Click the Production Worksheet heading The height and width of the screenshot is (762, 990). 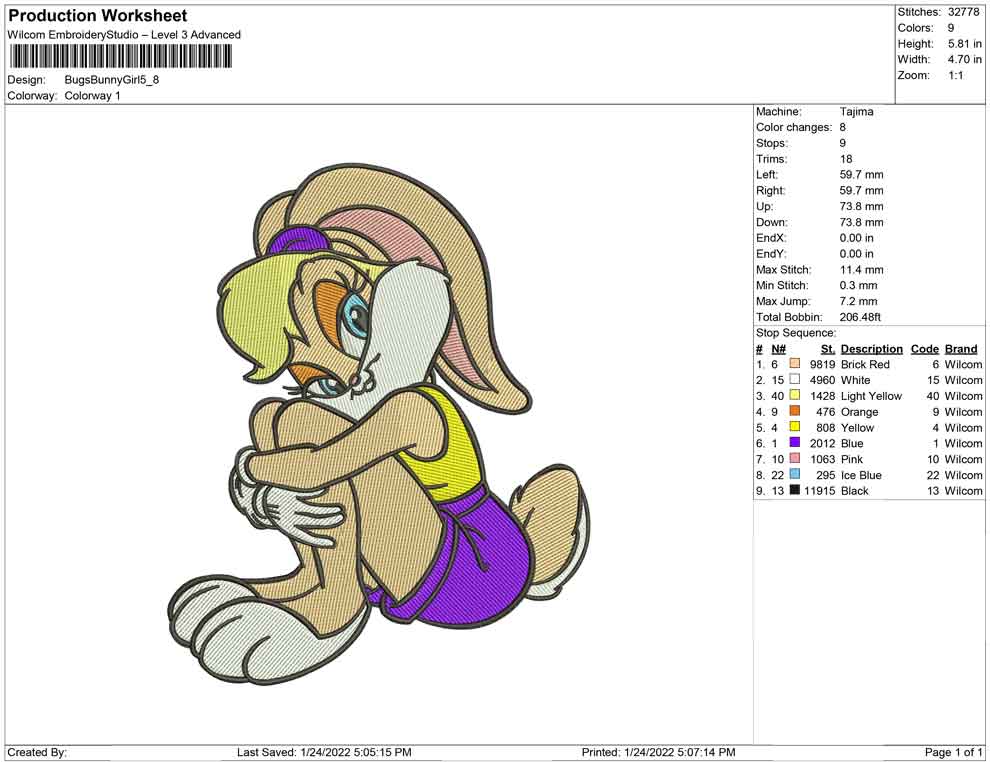click(x=98, y=16)
